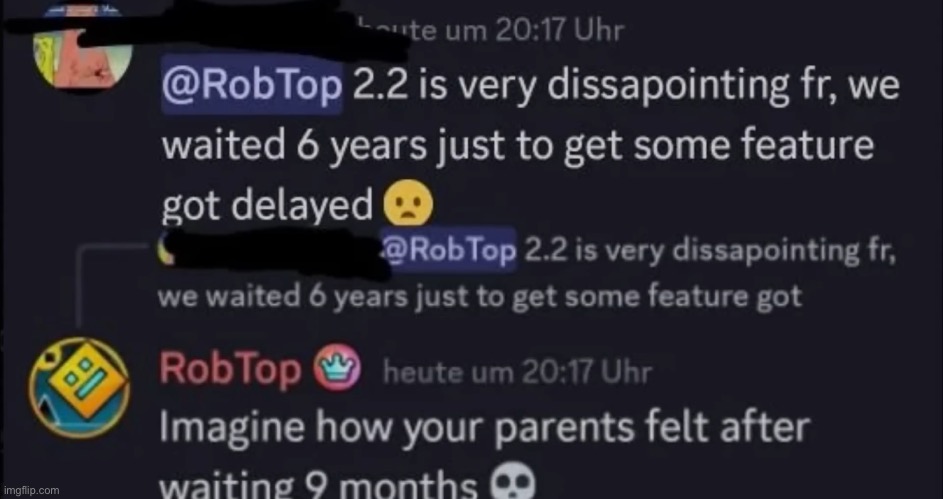Click the imgflip.com watermark

click(x=31, y=491)
